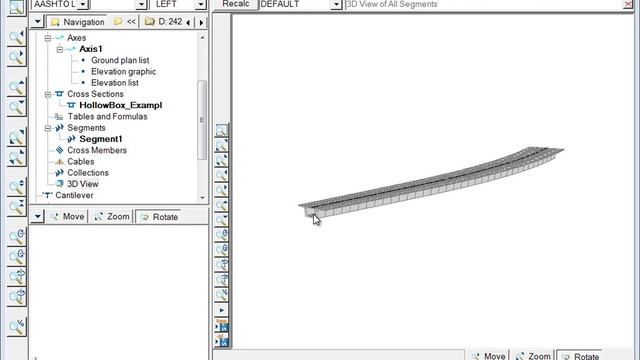Click the zoom percent magnifier in the 3D view toolbar
The width and height of the screenshot is (640, 360).
(x=222, y=295)
